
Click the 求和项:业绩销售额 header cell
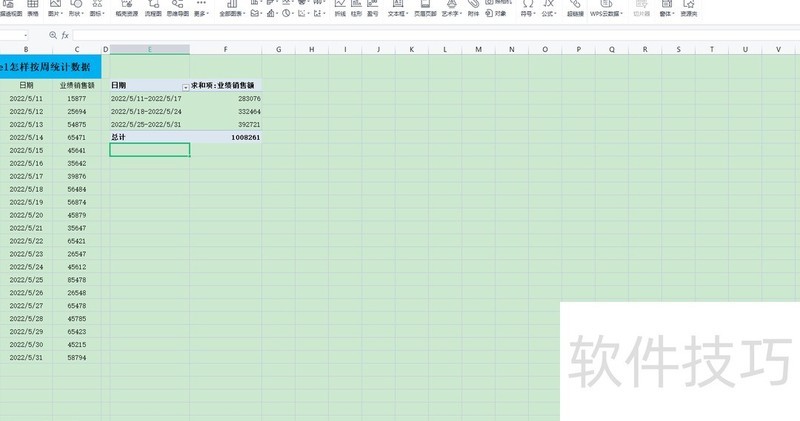pyautogui.click(x=226, y=85)
